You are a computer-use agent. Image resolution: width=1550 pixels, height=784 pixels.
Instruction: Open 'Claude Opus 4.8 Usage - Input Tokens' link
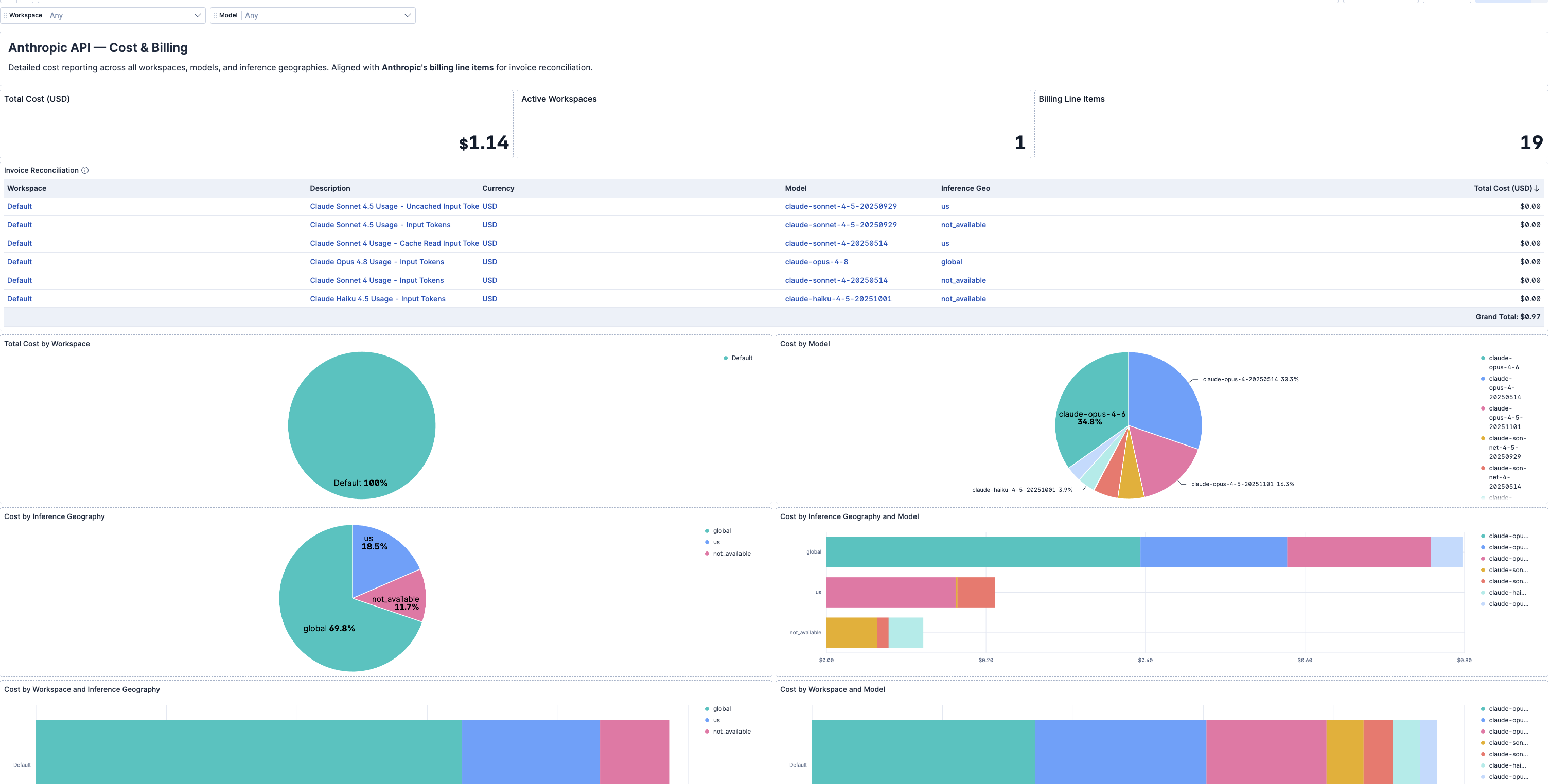point(377,262)
